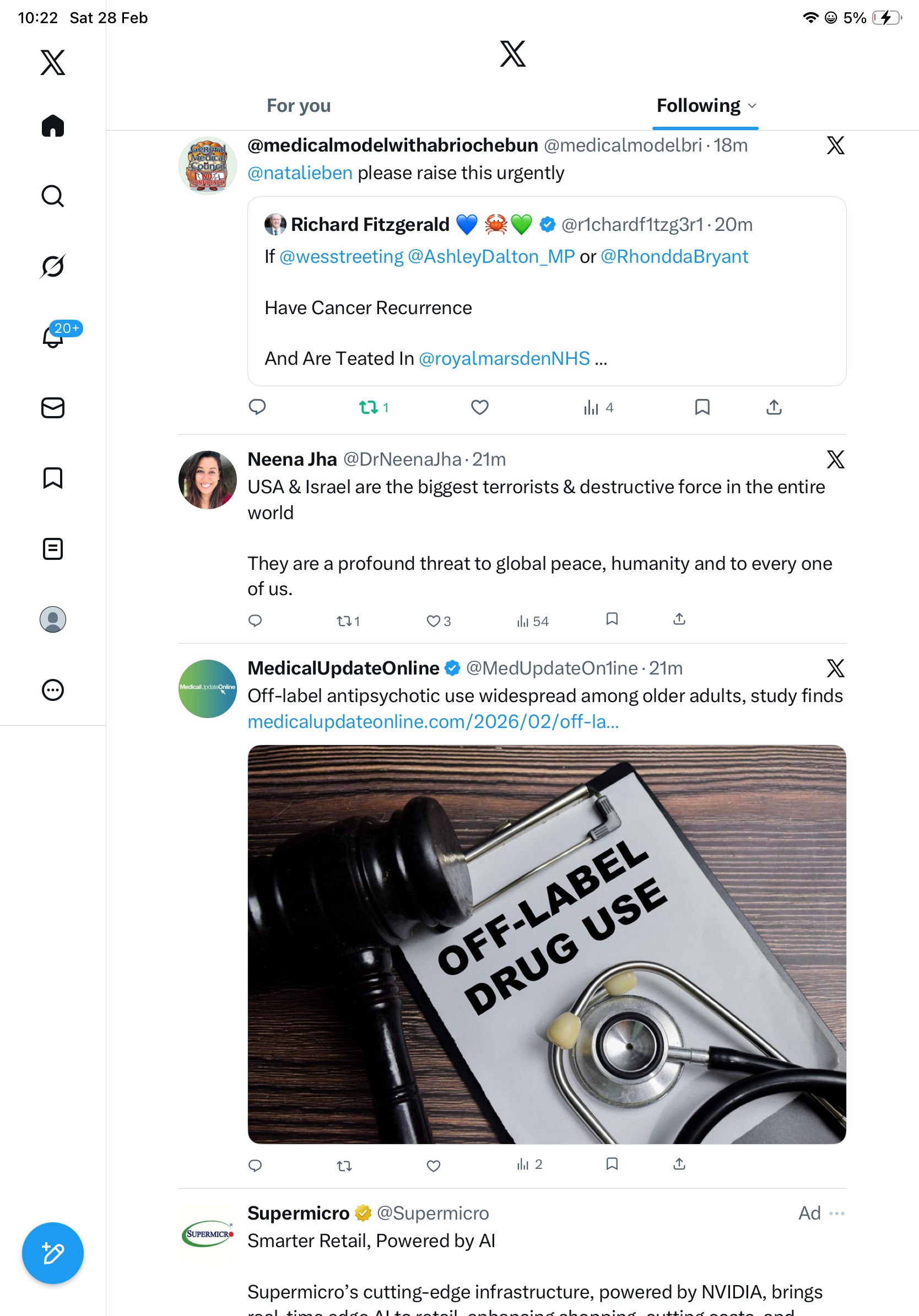Open the medicalupdateonline.com article link
This screenshot has height=1316, width=919.
click(433, 721)
